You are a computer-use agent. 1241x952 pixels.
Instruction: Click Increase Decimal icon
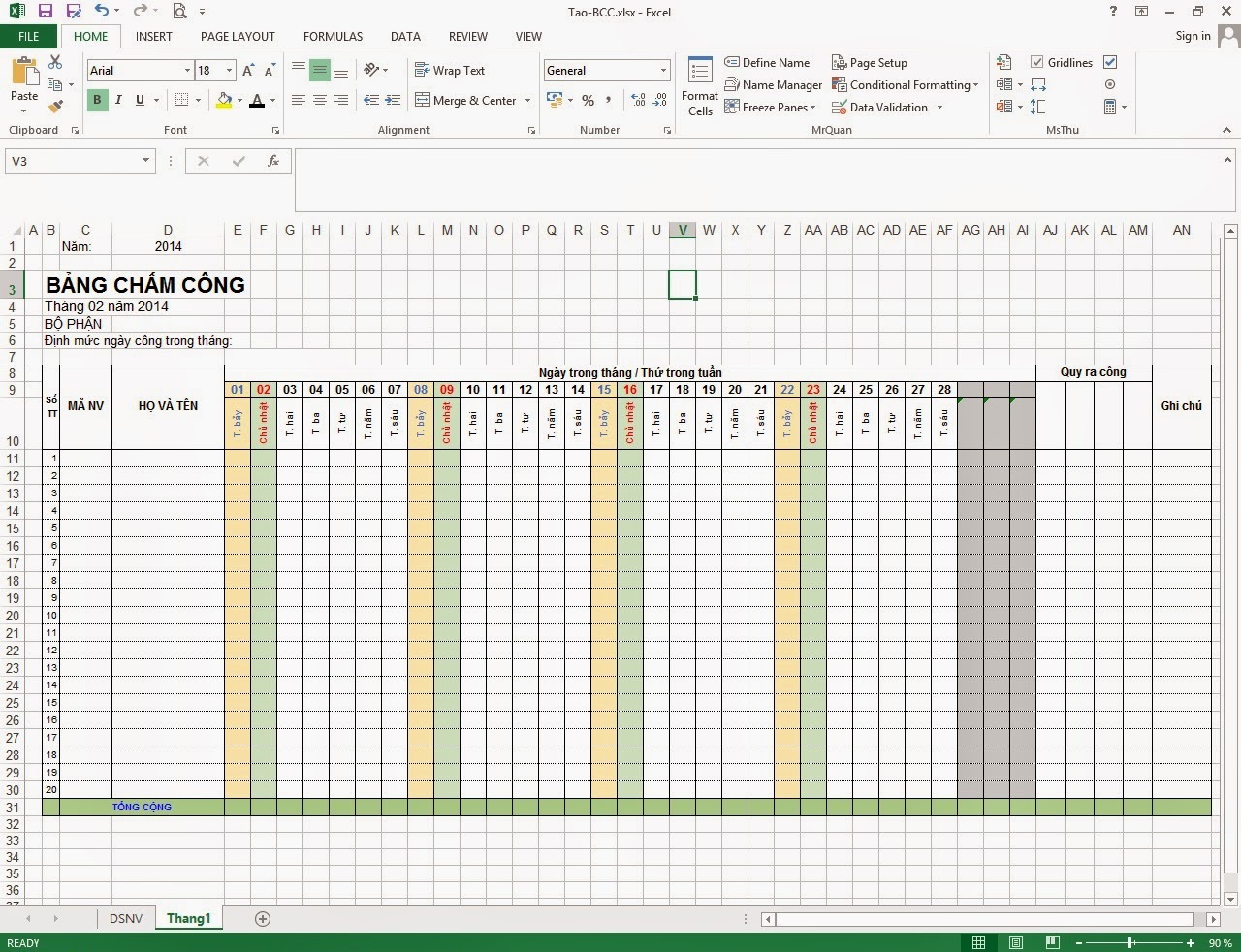[x=638, y=100]
